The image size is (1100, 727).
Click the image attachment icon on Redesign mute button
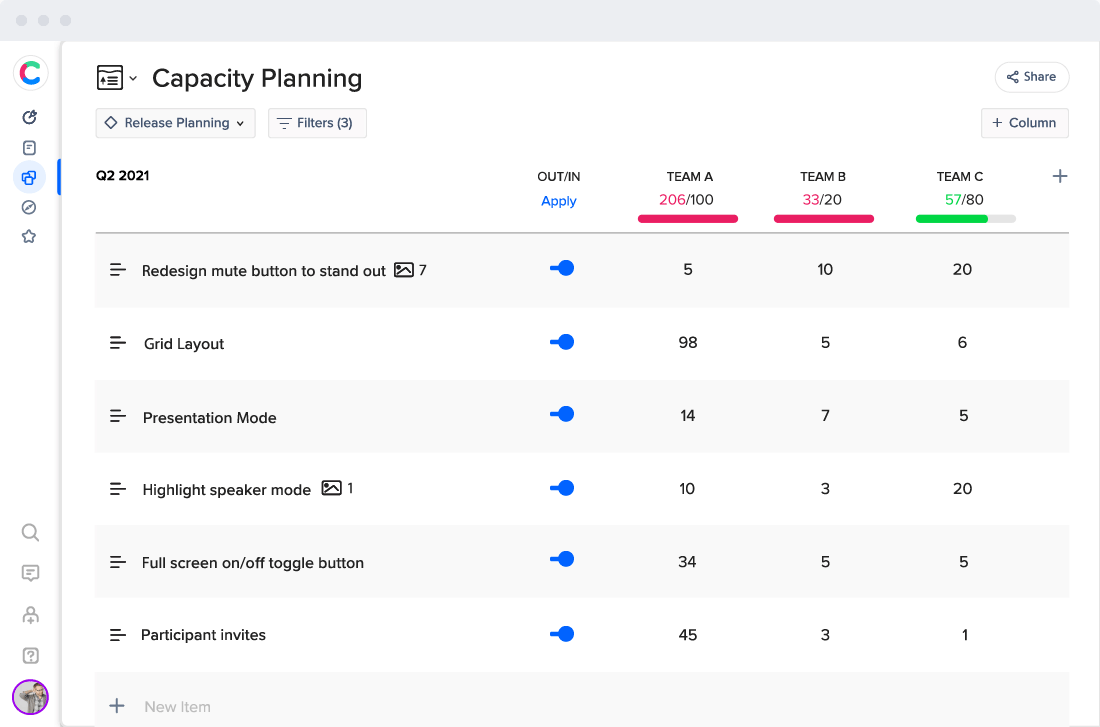[404, 270]
